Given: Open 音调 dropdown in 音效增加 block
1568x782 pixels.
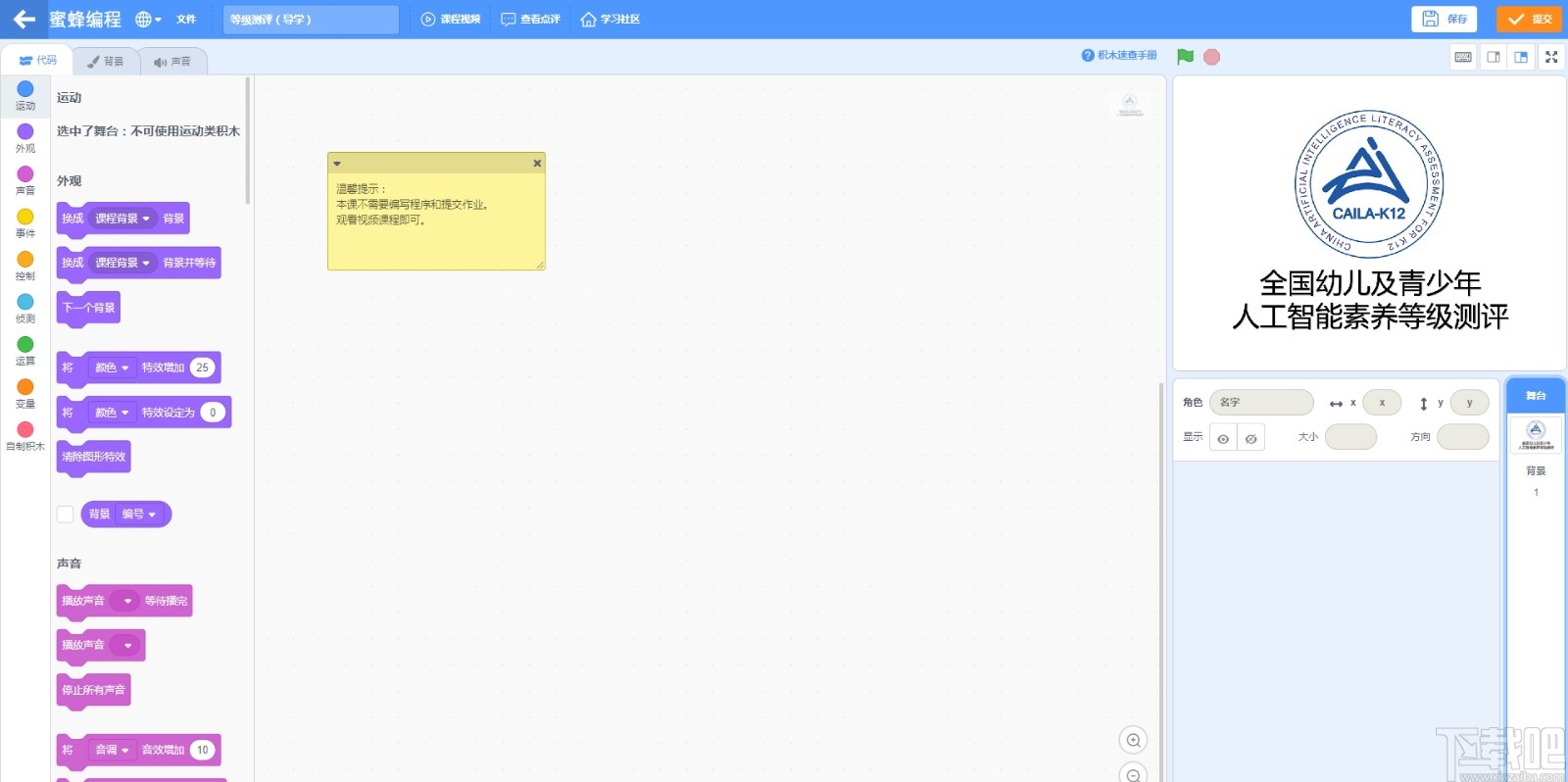Looking at the screenshot, I should [112, 750].
